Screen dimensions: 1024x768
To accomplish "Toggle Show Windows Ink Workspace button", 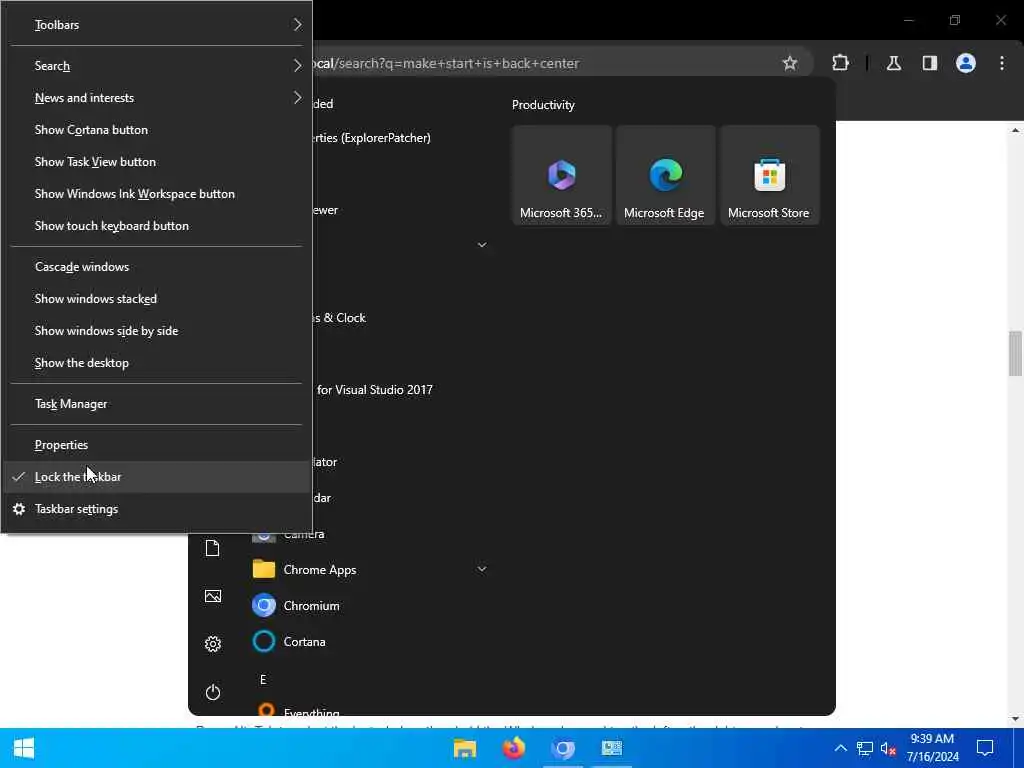I will [x=157, y=194].
